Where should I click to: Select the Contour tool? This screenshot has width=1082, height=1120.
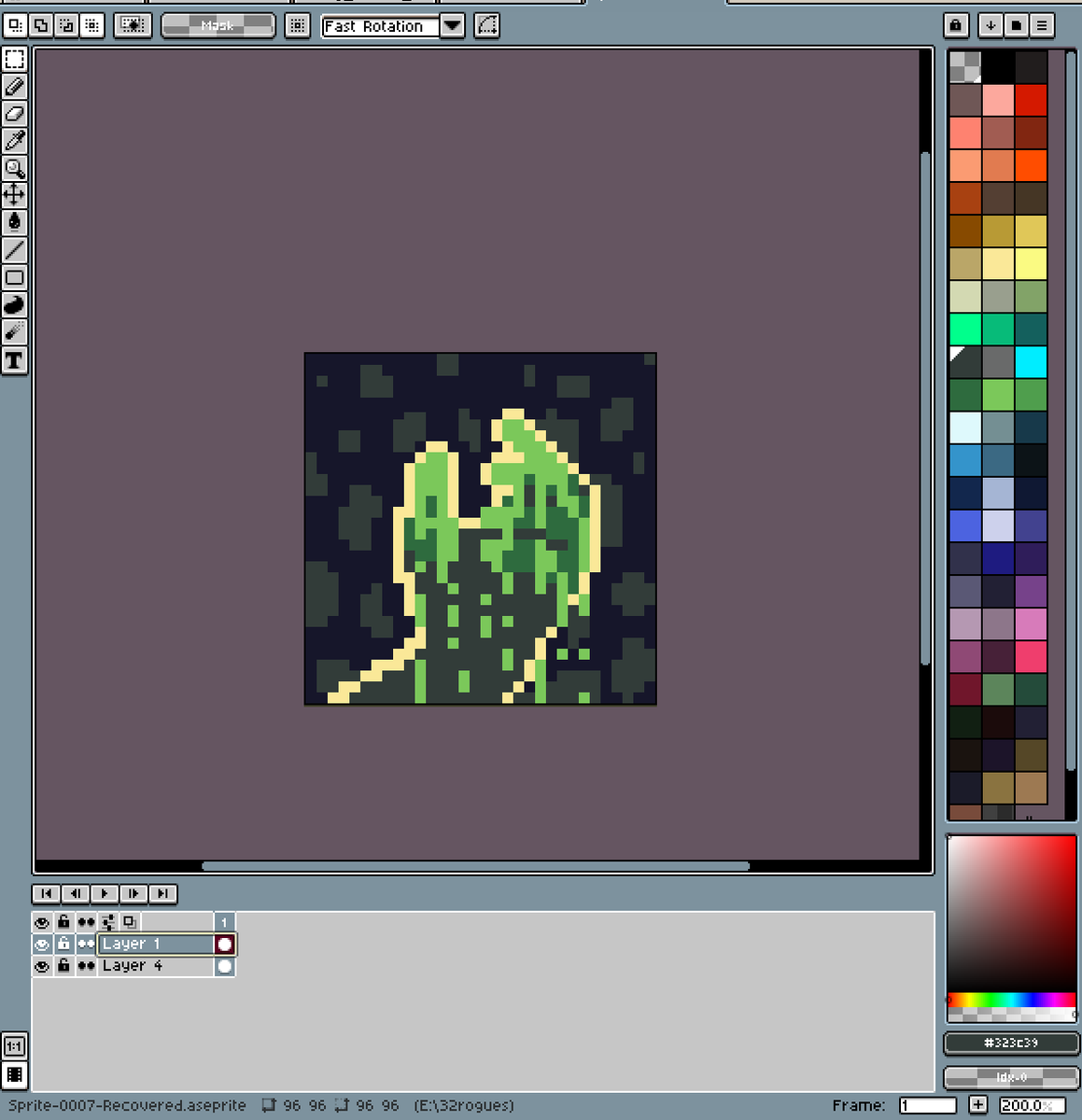(14, 304)
